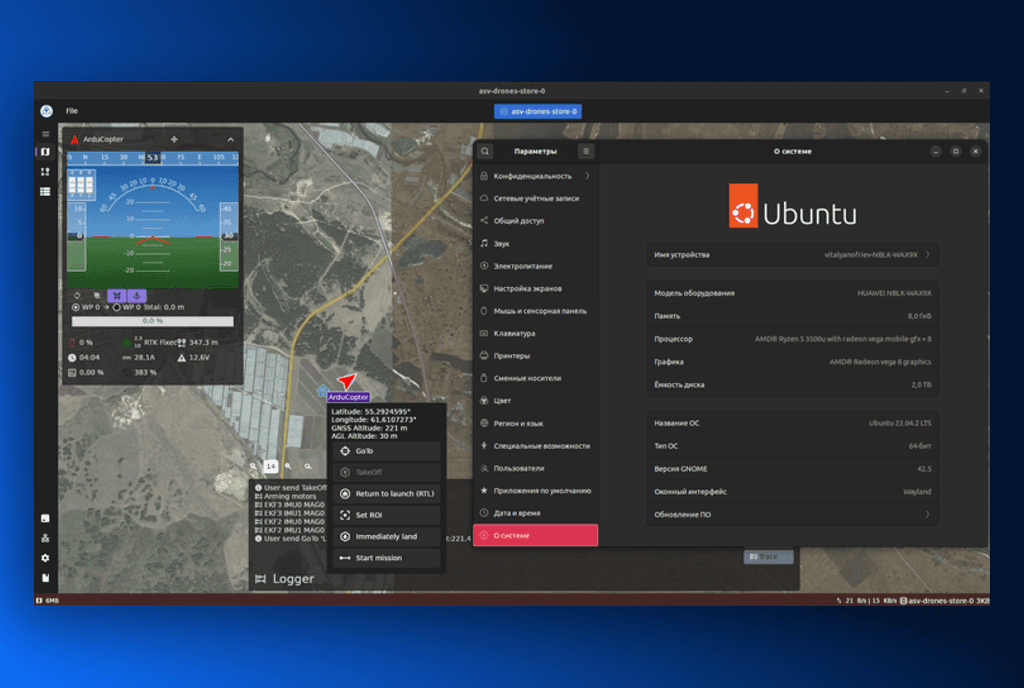The height and width of the screenshot is (688, 1024).
Task: Click the Trace button at the bottom
Action: [767, 555]
